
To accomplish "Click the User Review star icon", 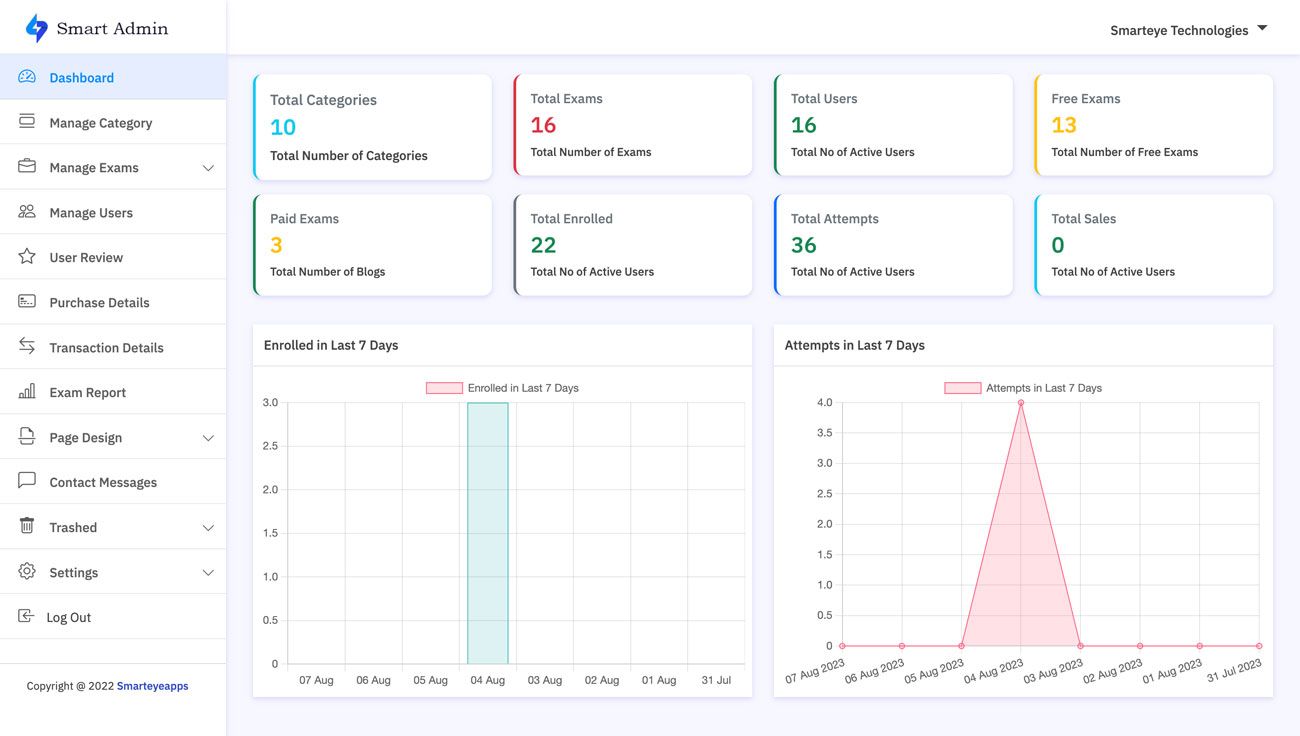I will tap(27, 257).
